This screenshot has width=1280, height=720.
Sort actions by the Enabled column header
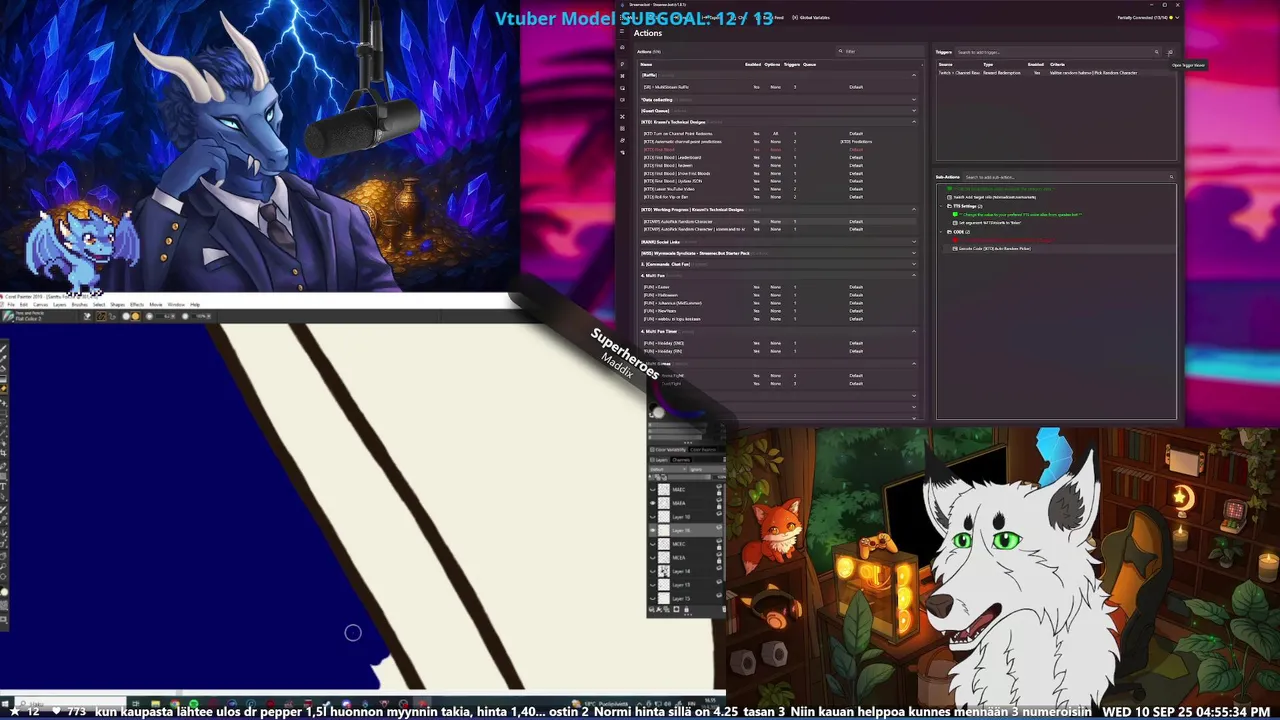(x=753, y=64)
